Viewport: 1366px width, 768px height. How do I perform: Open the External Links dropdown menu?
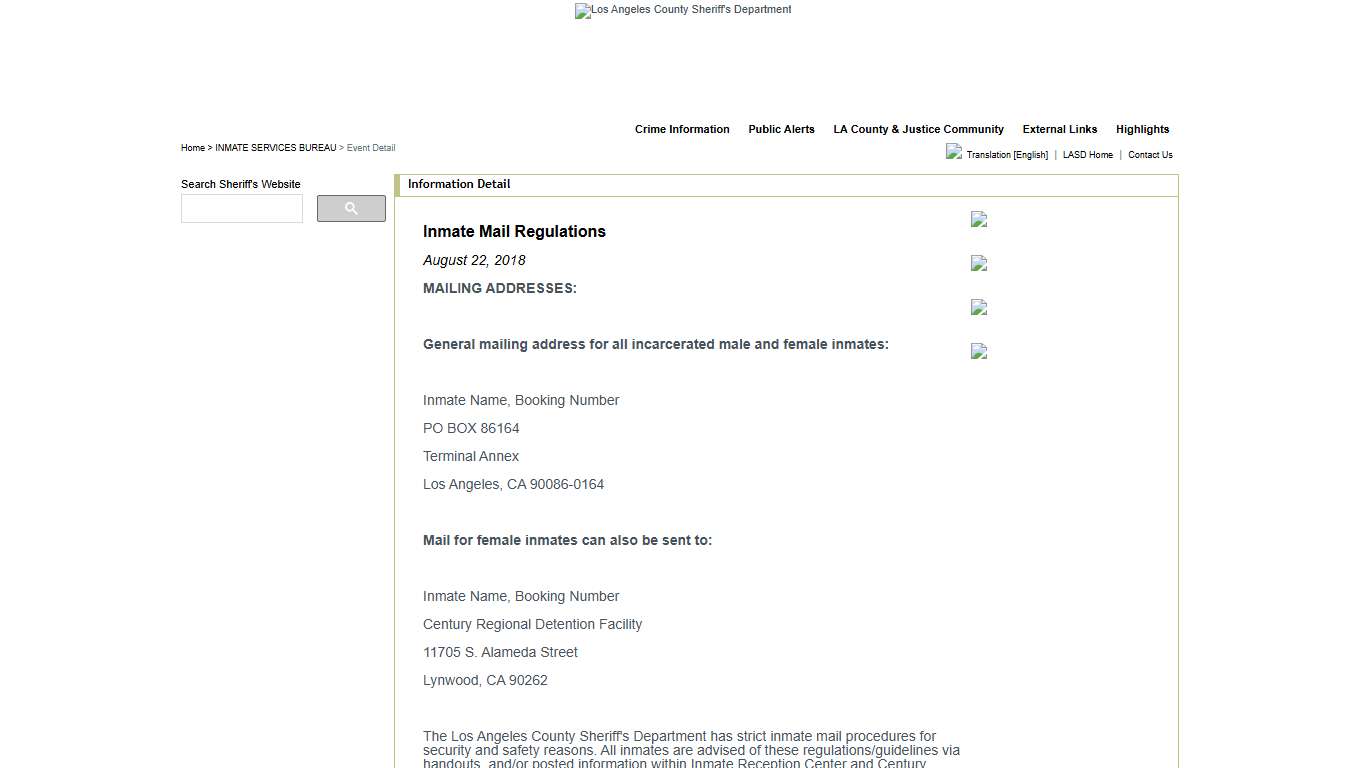[x=1059, y=129]
